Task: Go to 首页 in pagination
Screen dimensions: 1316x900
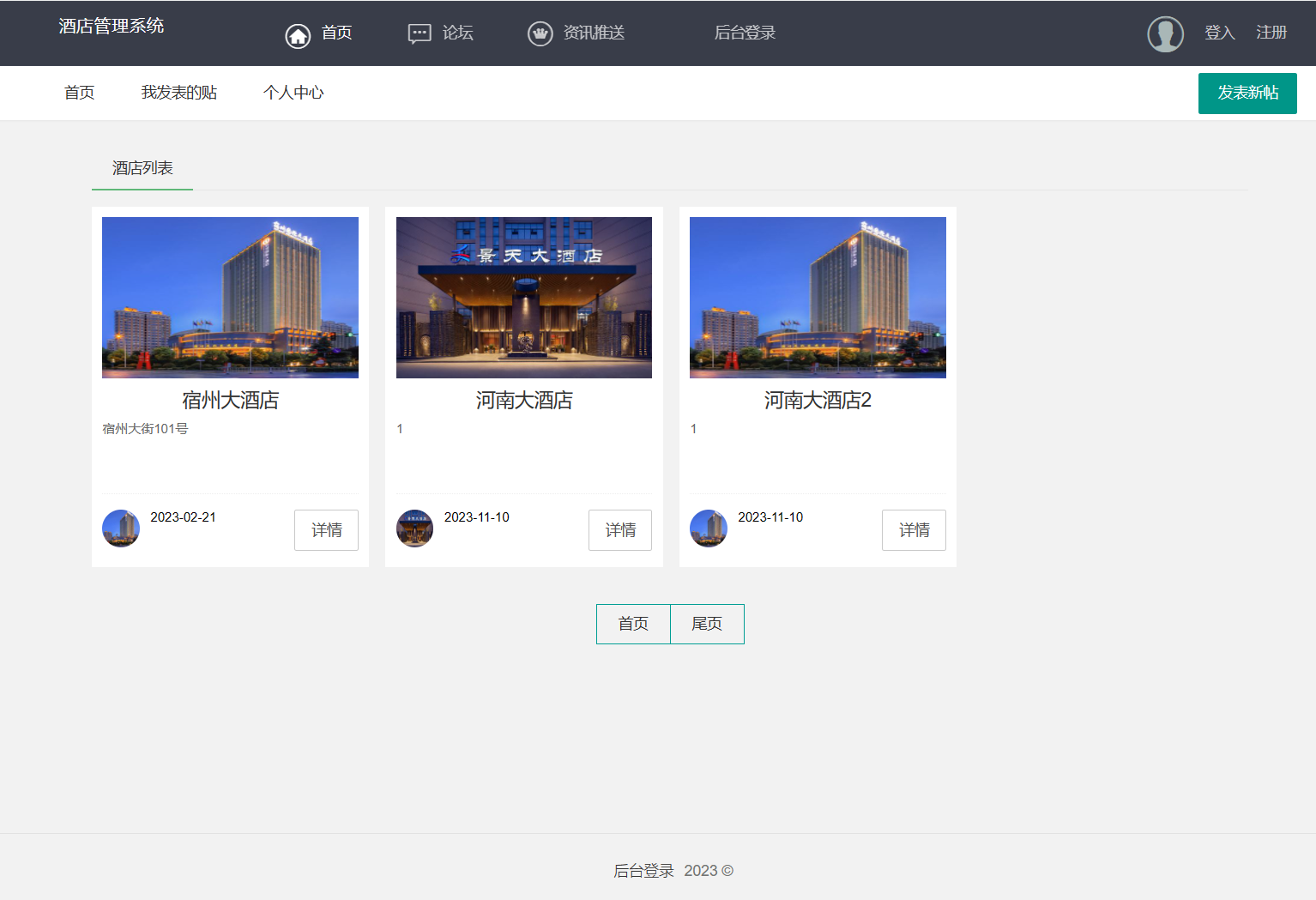Action: coord(633,624)
